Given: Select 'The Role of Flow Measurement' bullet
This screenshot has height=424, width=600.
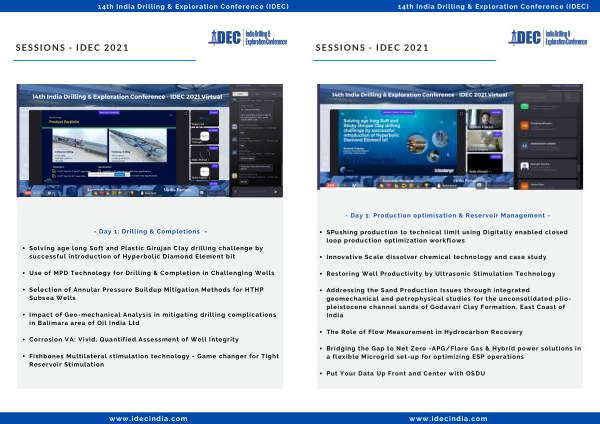Looking at the screenshot, I should coord(424,332).
